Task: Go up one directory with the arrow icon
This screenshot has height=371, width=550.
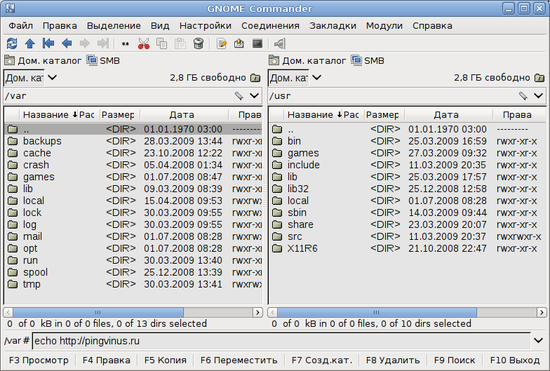Action: click(x=30, y=43)
